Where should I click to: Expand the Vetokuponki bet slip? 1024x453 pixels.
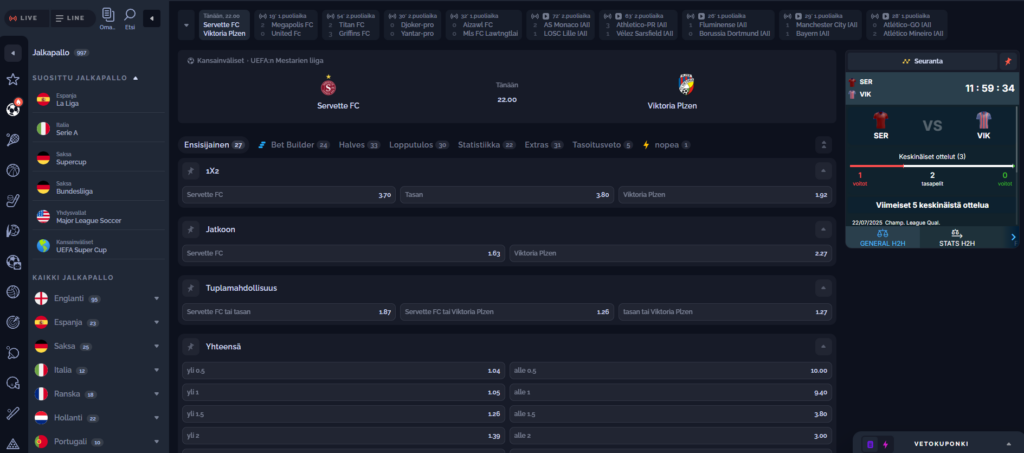pyautogui.click(x=1009, y=445)
